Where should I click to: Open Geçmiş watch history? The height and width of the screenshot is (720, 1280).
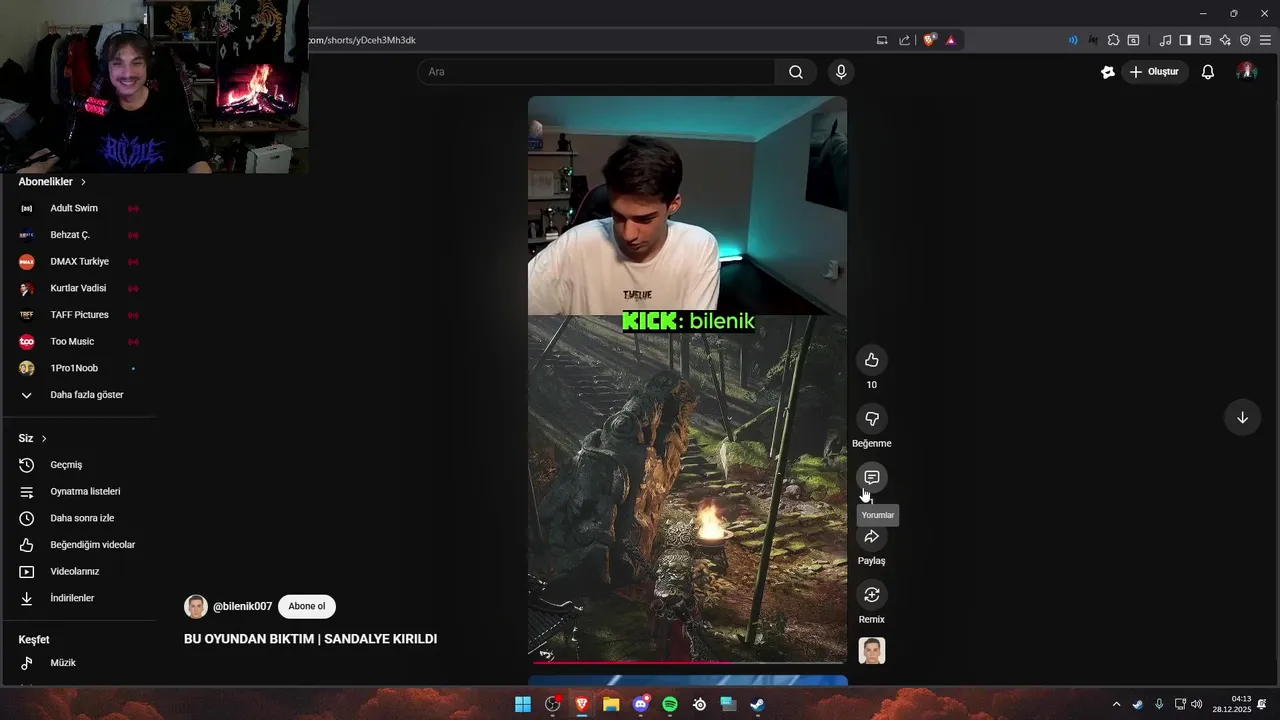pos(78,465)
